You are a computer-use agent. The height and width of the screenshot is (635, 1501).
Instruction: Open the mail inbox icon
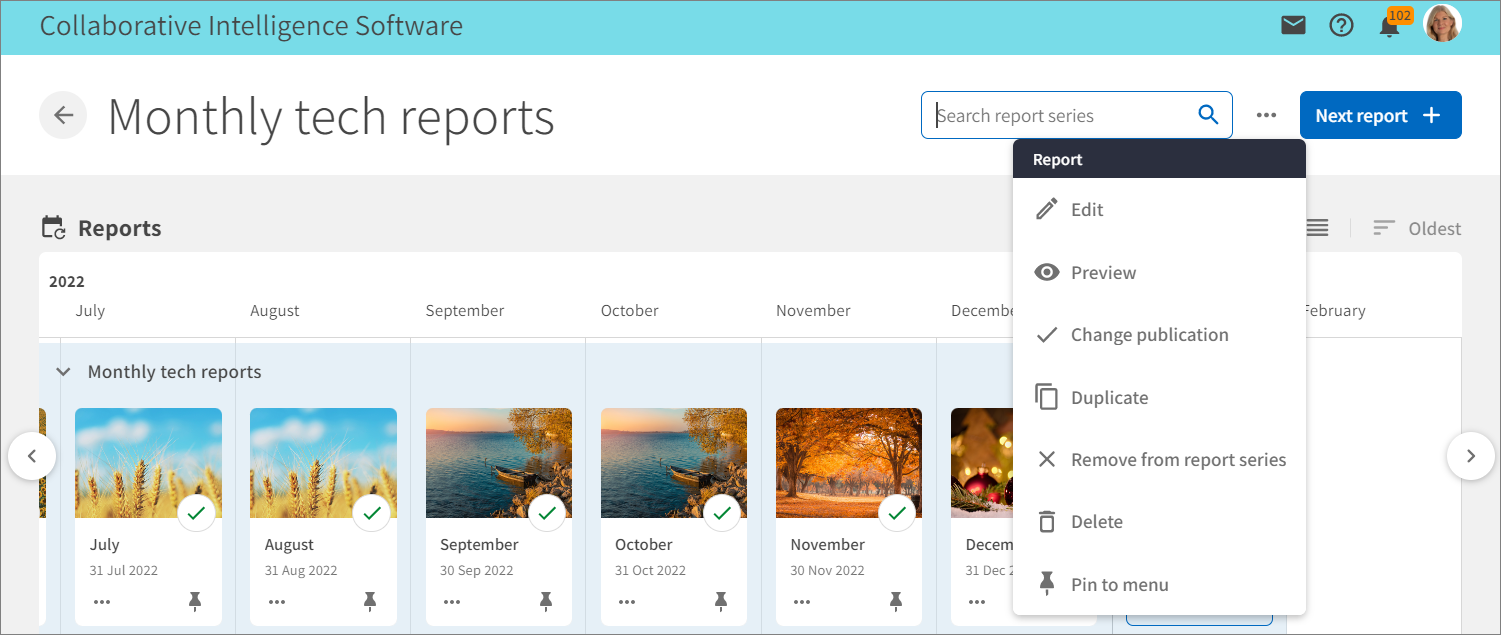coord(1293,26)
